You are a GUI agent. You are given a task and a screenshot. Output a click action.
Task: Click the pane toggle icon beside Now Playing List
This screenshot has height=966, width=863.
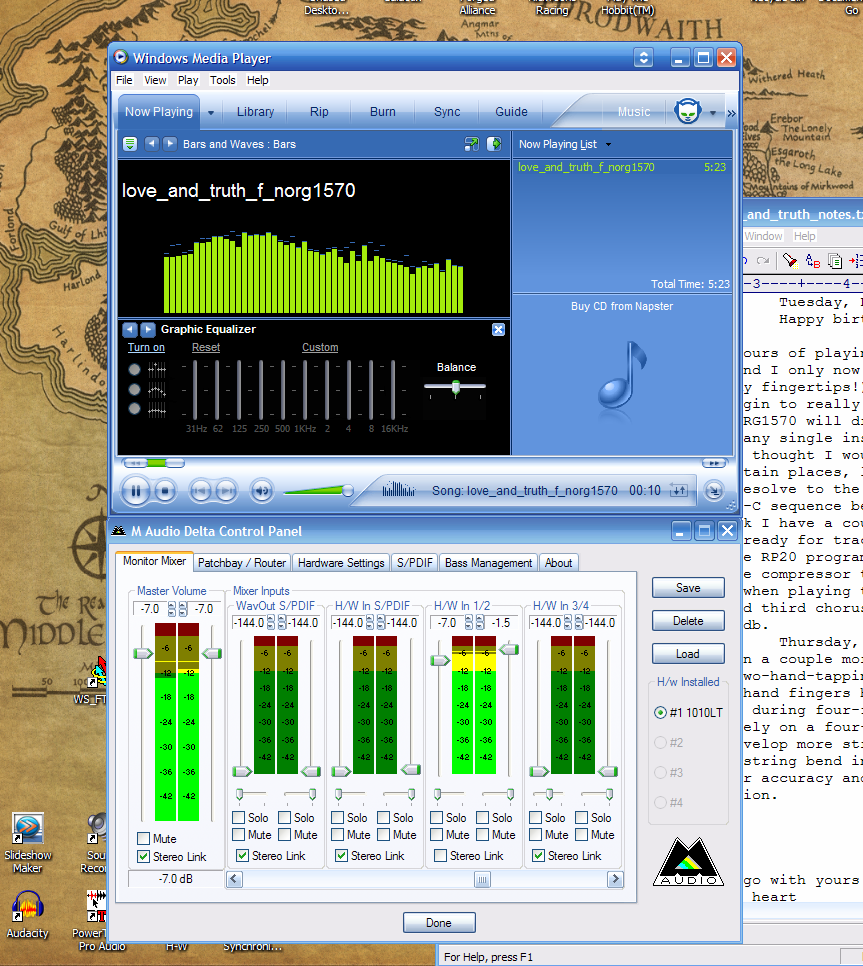(494, 144)
